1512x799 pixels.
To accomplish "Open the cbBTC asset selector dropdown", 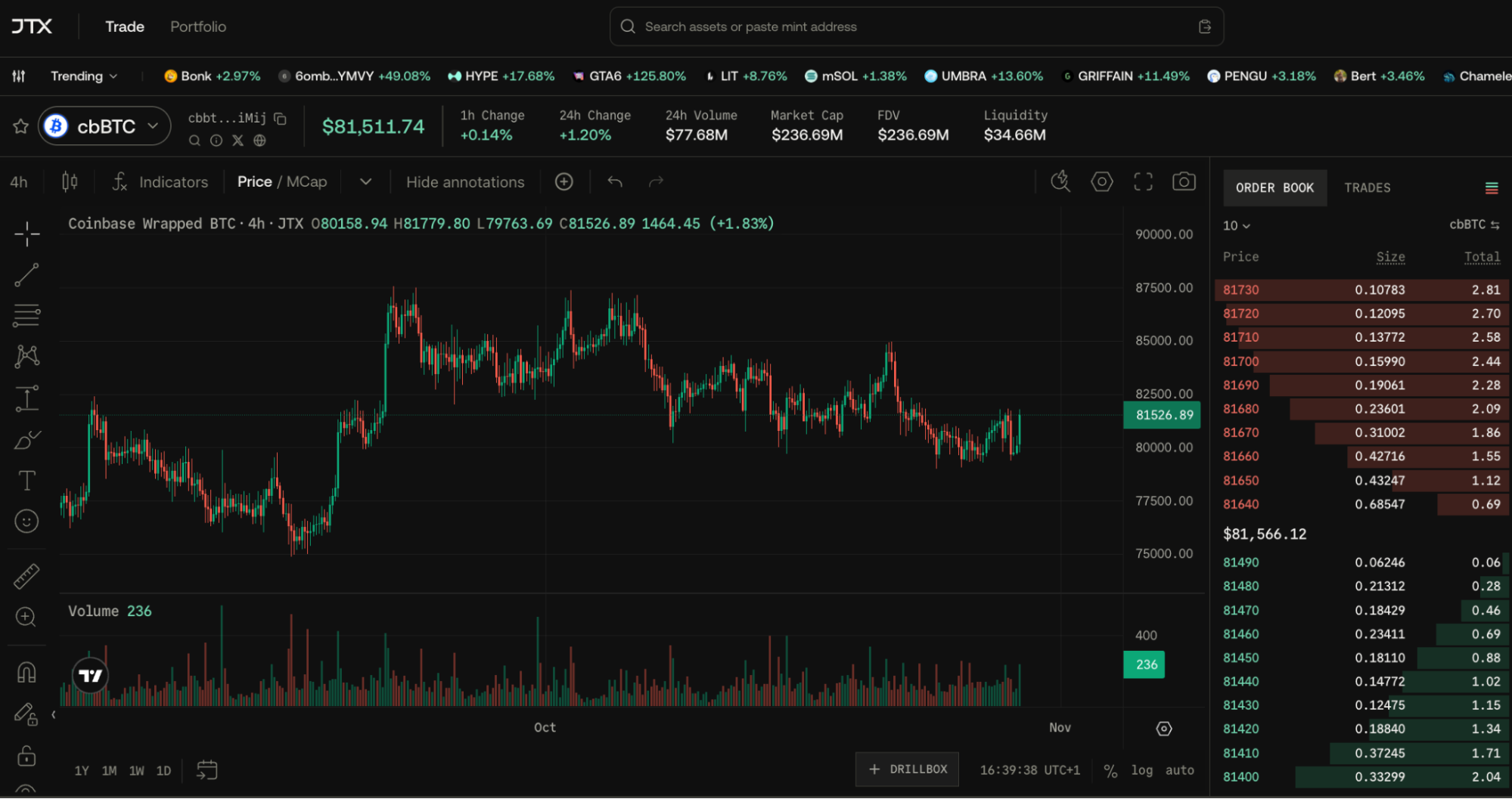I will pos(104,126).
